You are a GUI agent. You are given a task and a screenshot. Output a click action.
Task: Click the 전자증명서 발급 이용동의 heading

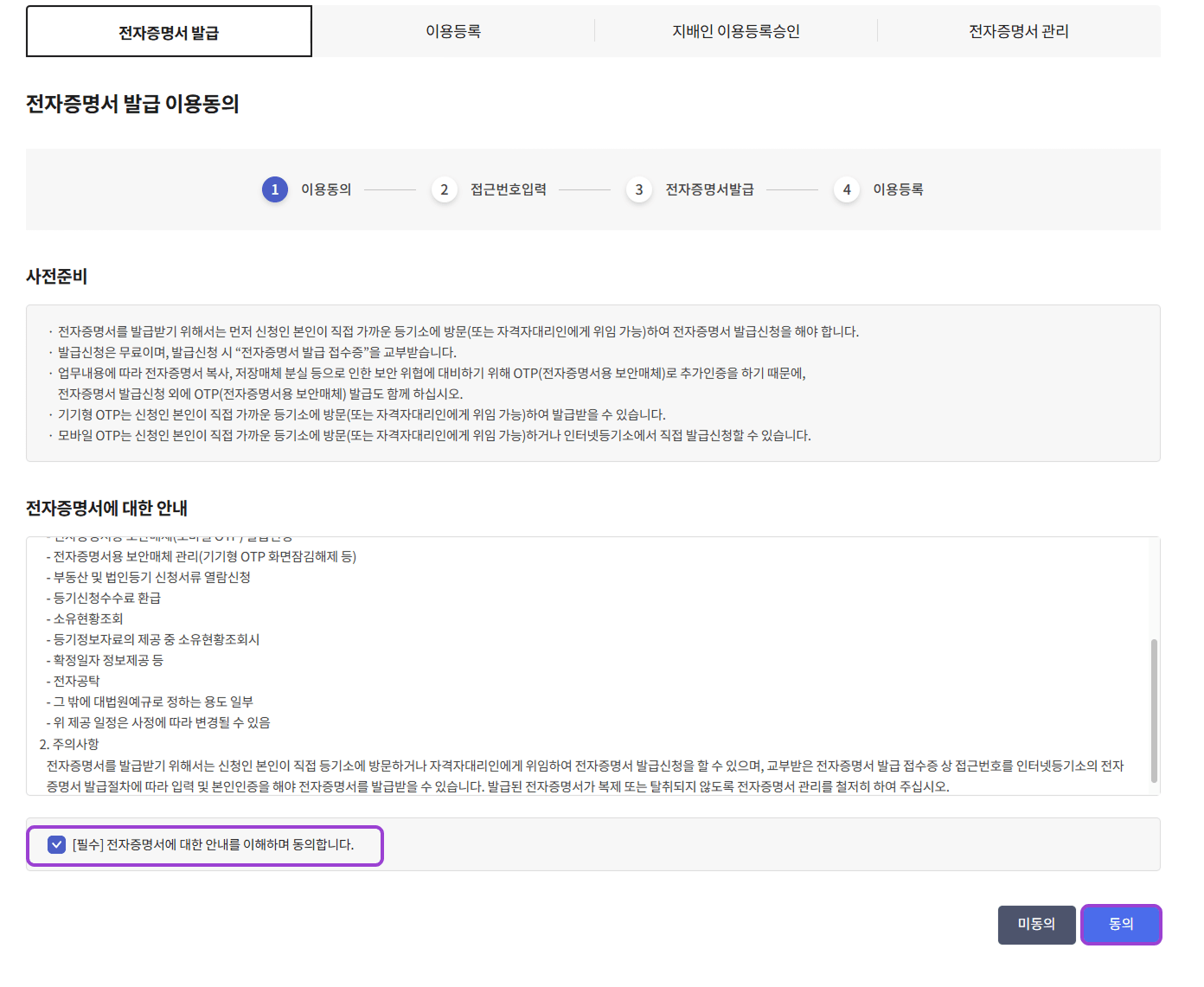click(132, 104)
